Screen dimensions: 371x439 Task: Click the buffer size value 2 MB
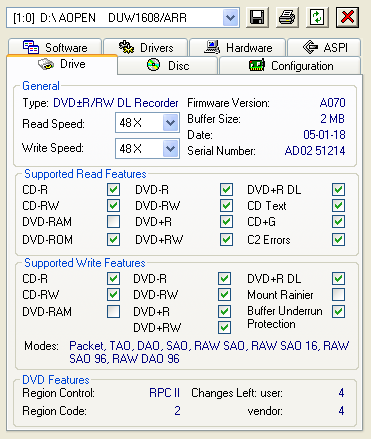click(333, 119)
